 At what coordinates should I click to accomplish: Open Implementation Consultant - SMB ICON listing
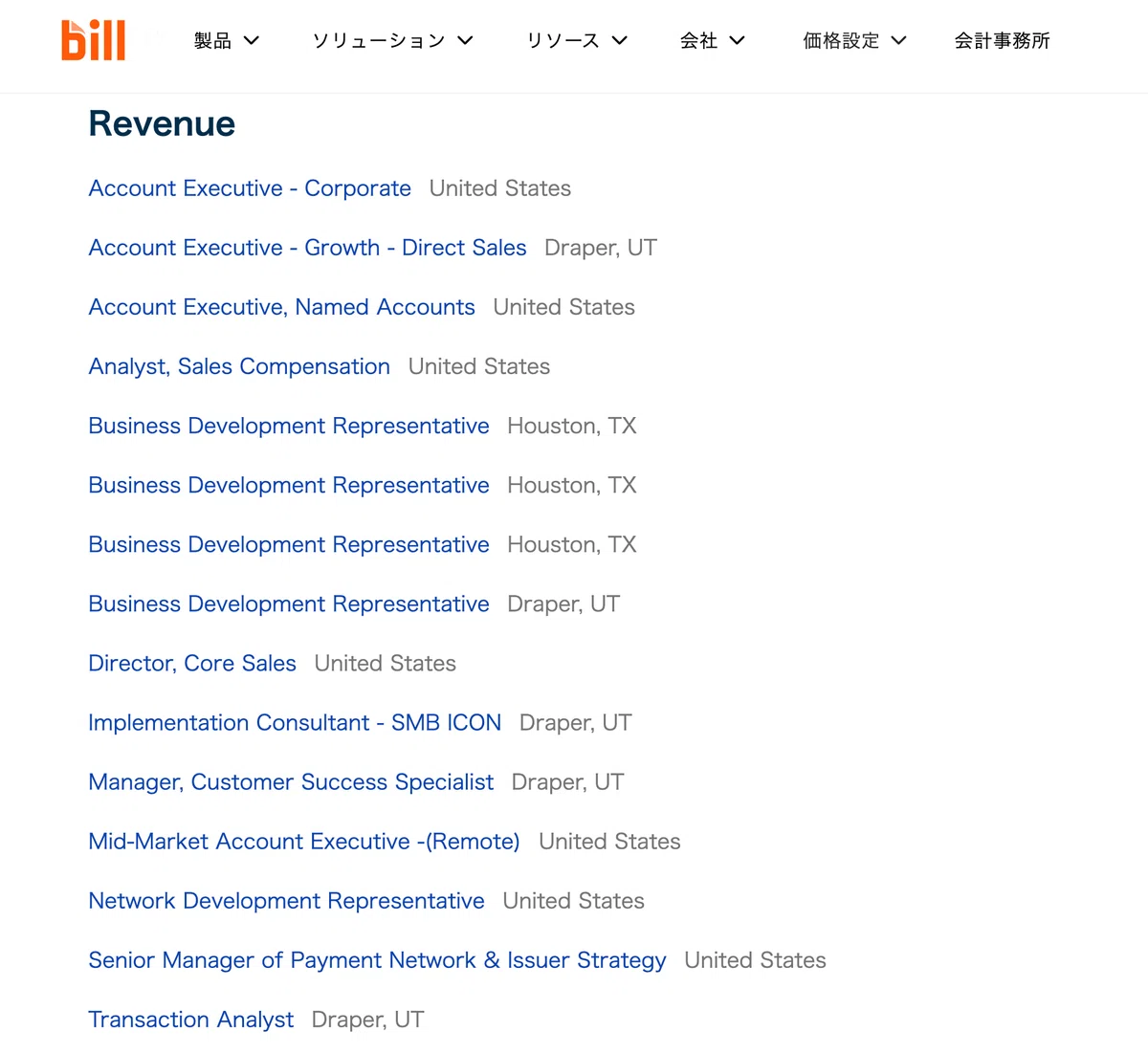295,722
